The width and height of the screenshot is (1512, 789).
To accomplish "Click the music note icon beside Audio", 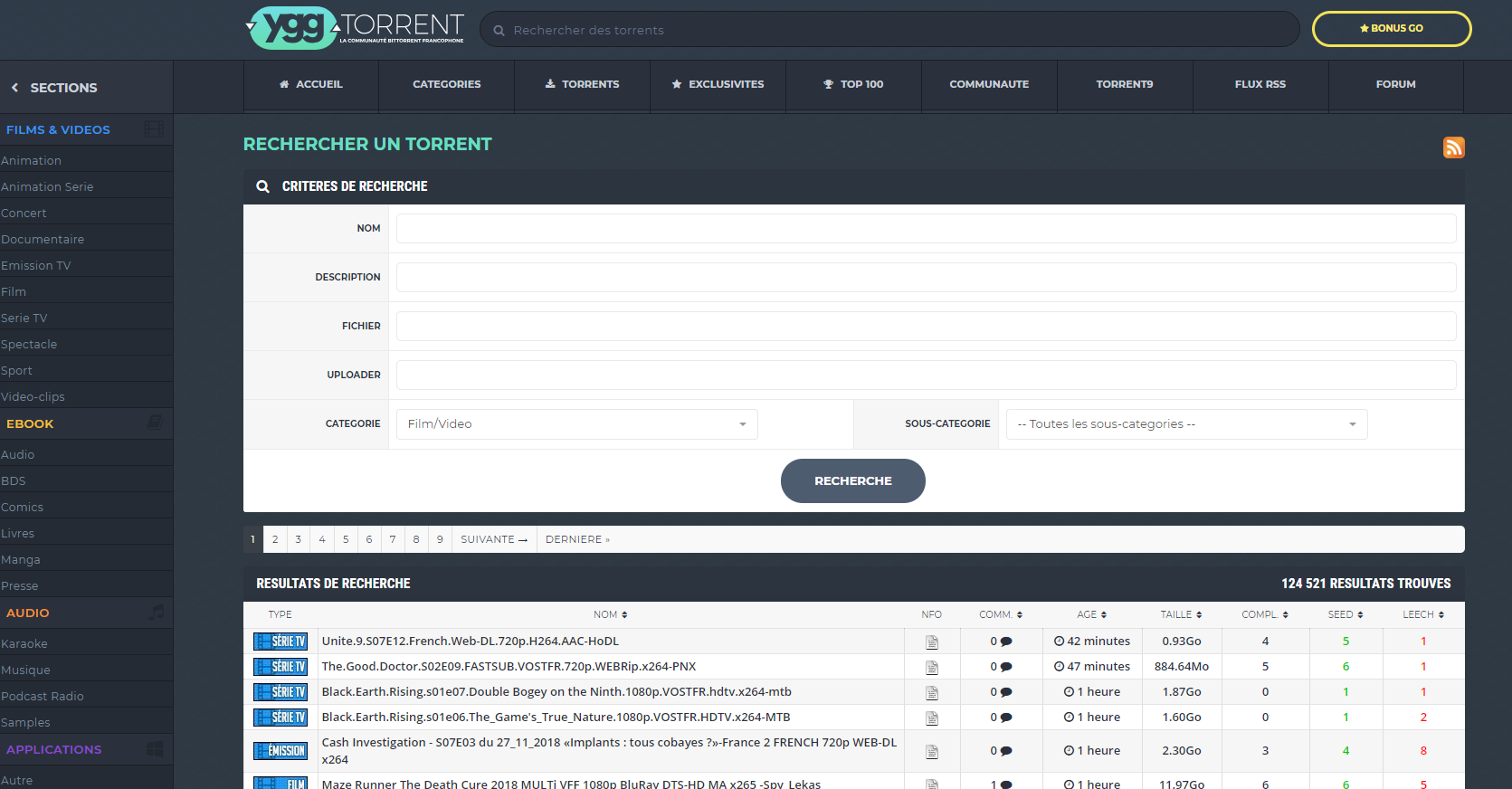I will [x=157, y=613].
